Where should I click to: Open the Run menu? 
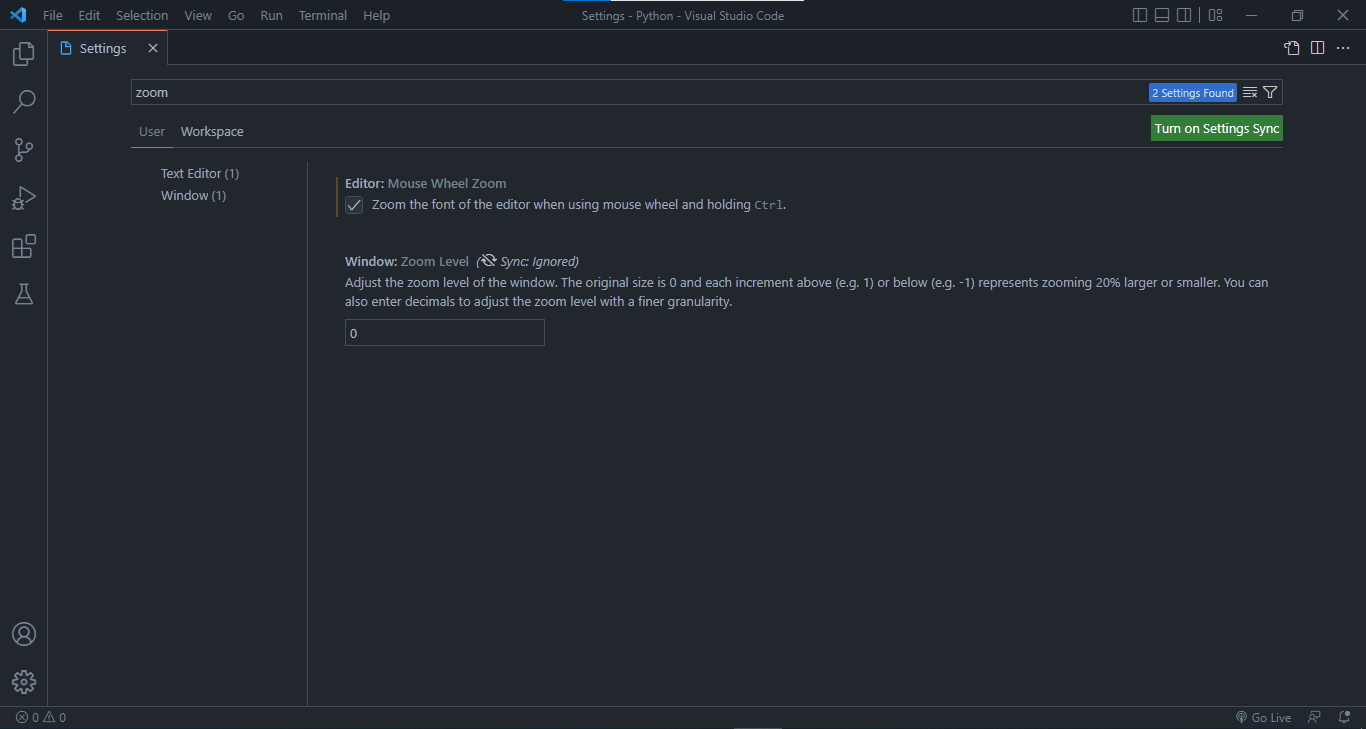[x=271, y=15]
